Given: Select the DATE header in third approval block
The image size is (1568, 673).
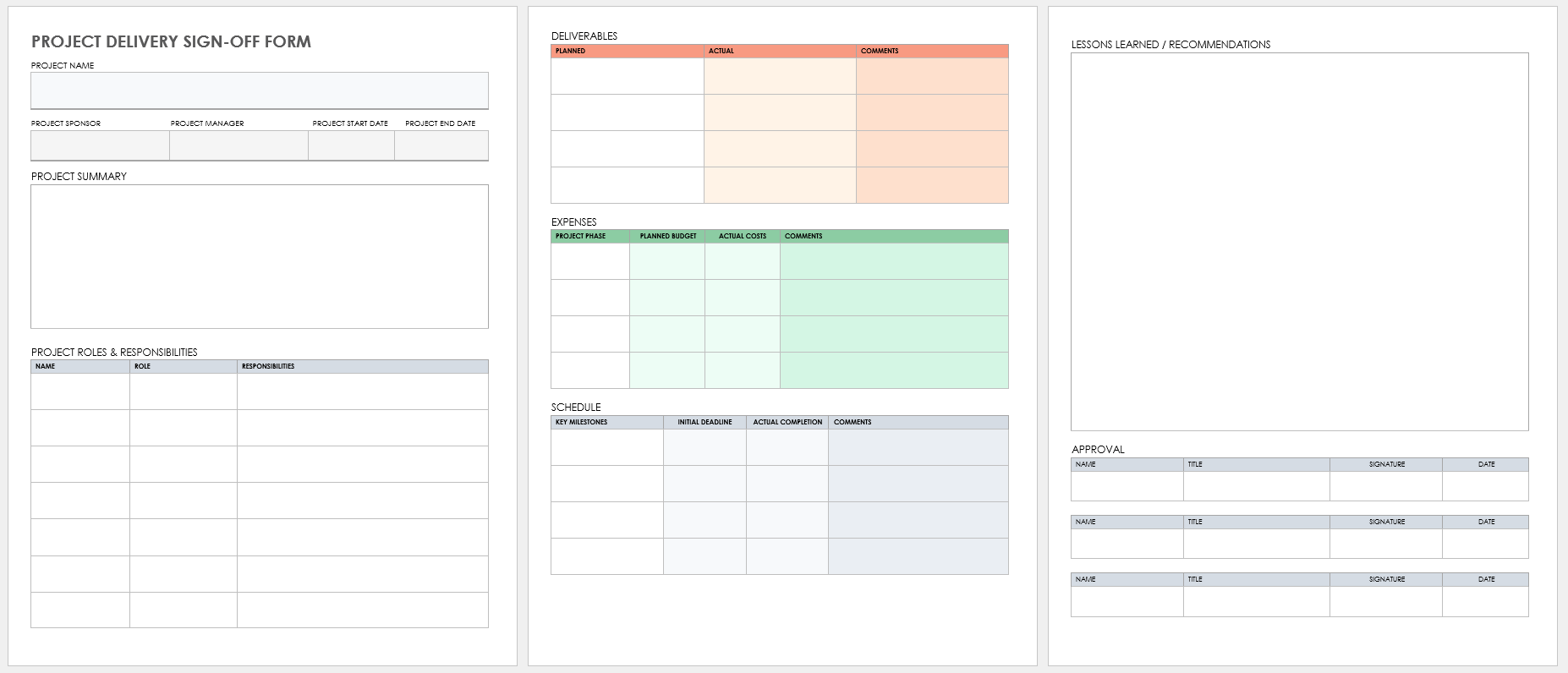Looking at the screenshot, I should [1486, 579].
